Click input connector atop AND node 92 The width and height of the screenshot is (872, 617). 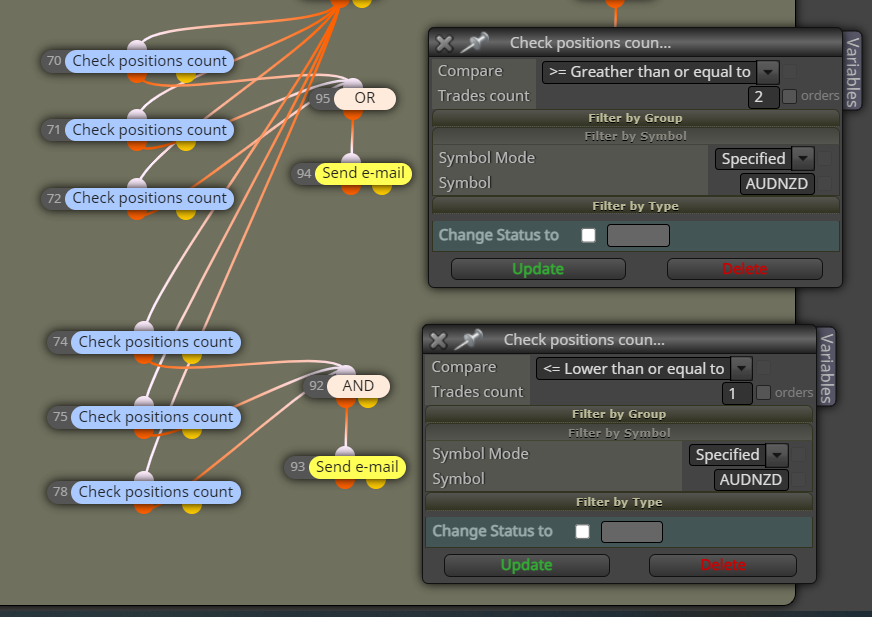[346, 371]
